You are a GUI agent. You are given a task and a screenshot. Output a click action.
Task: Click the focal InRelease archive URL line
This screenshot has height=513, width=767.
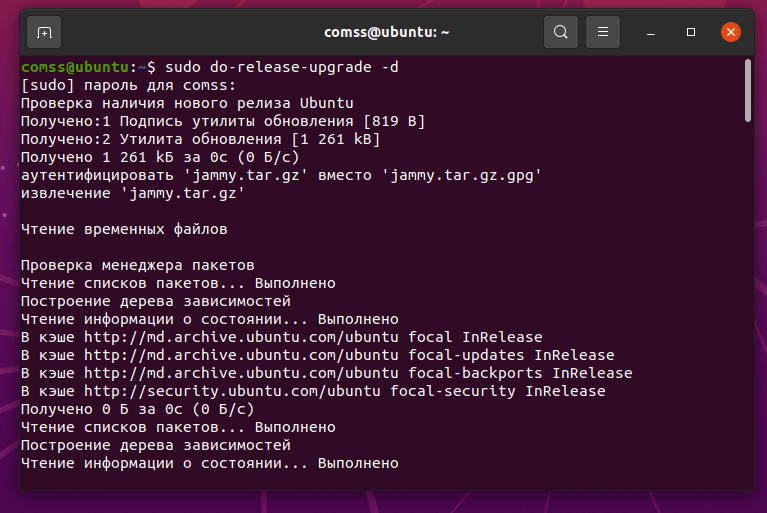coord(282,337)
